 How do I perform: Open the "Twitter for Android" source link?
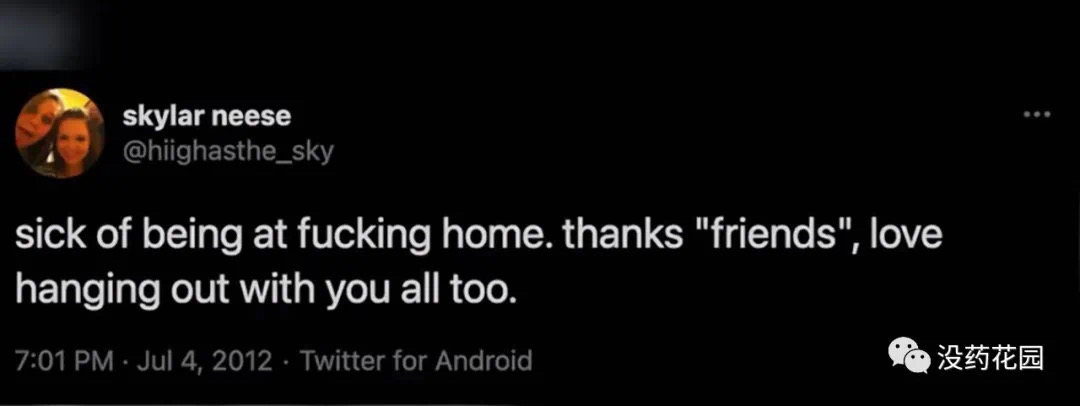[x=416, y=360]
